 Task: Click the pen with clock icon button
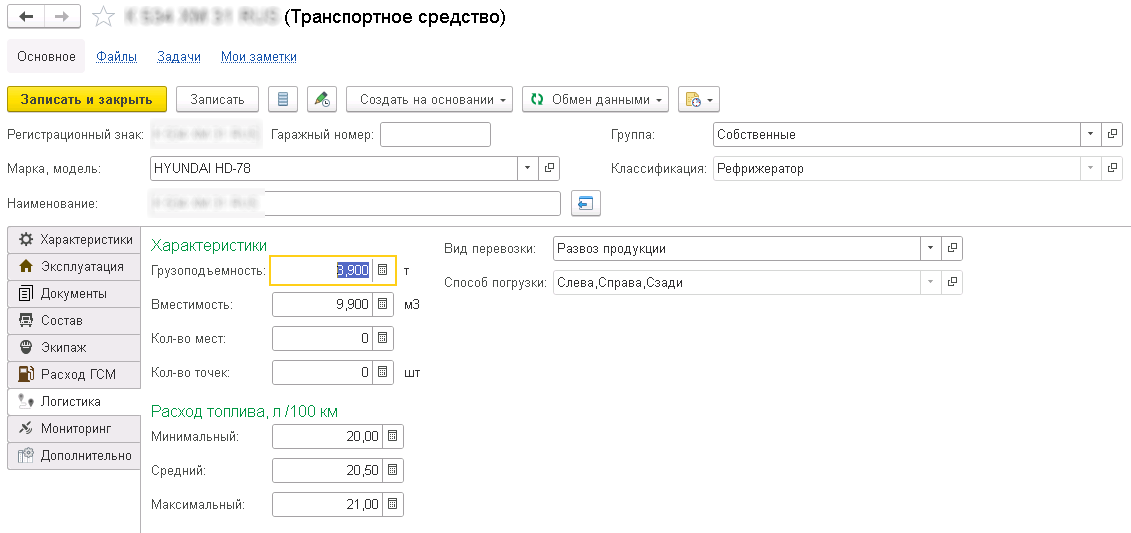pyautogui.click(x=322, y=100)
